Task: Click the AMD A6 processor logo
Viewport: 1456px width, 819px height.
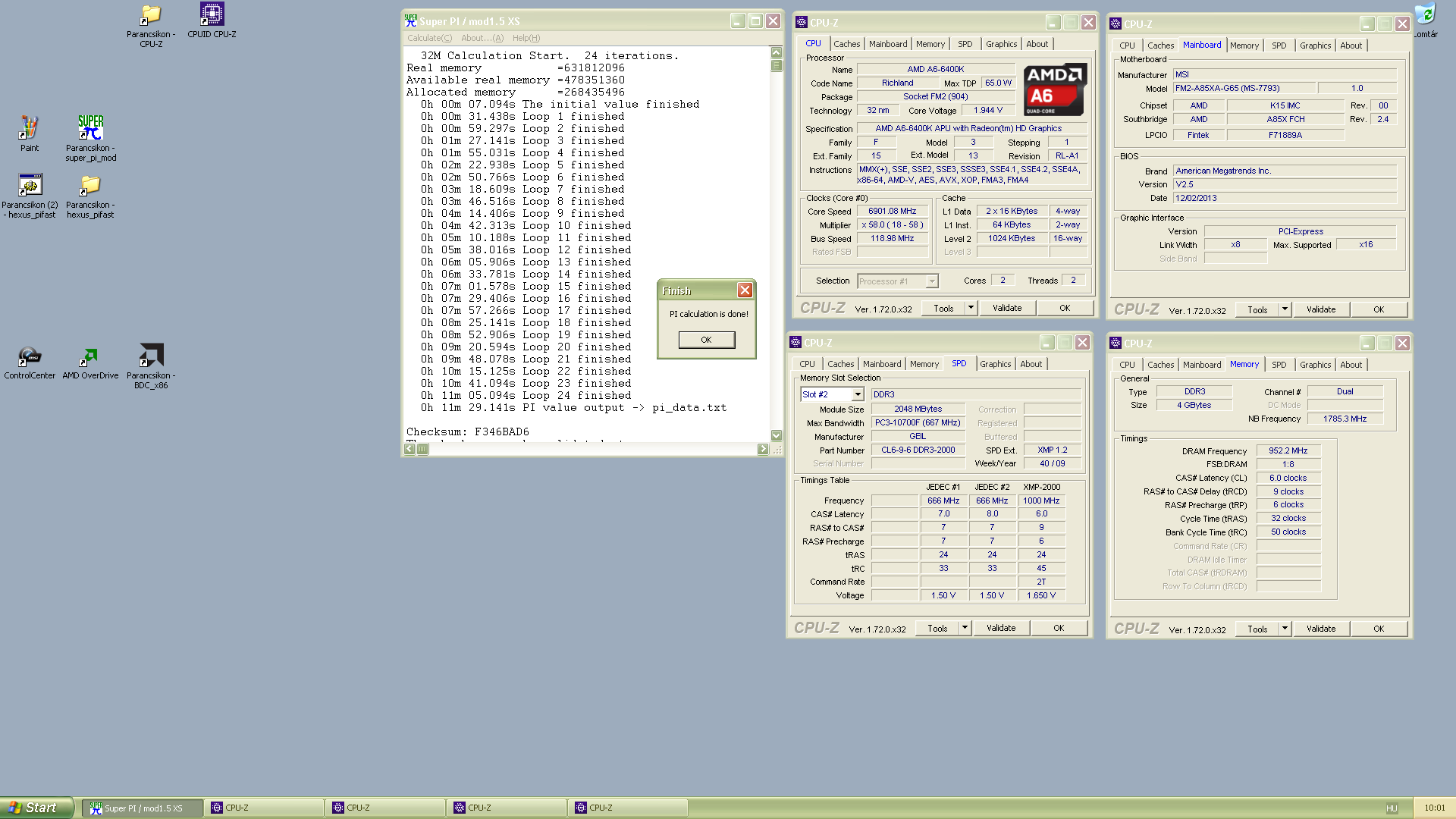Action: pos(1055,89)
